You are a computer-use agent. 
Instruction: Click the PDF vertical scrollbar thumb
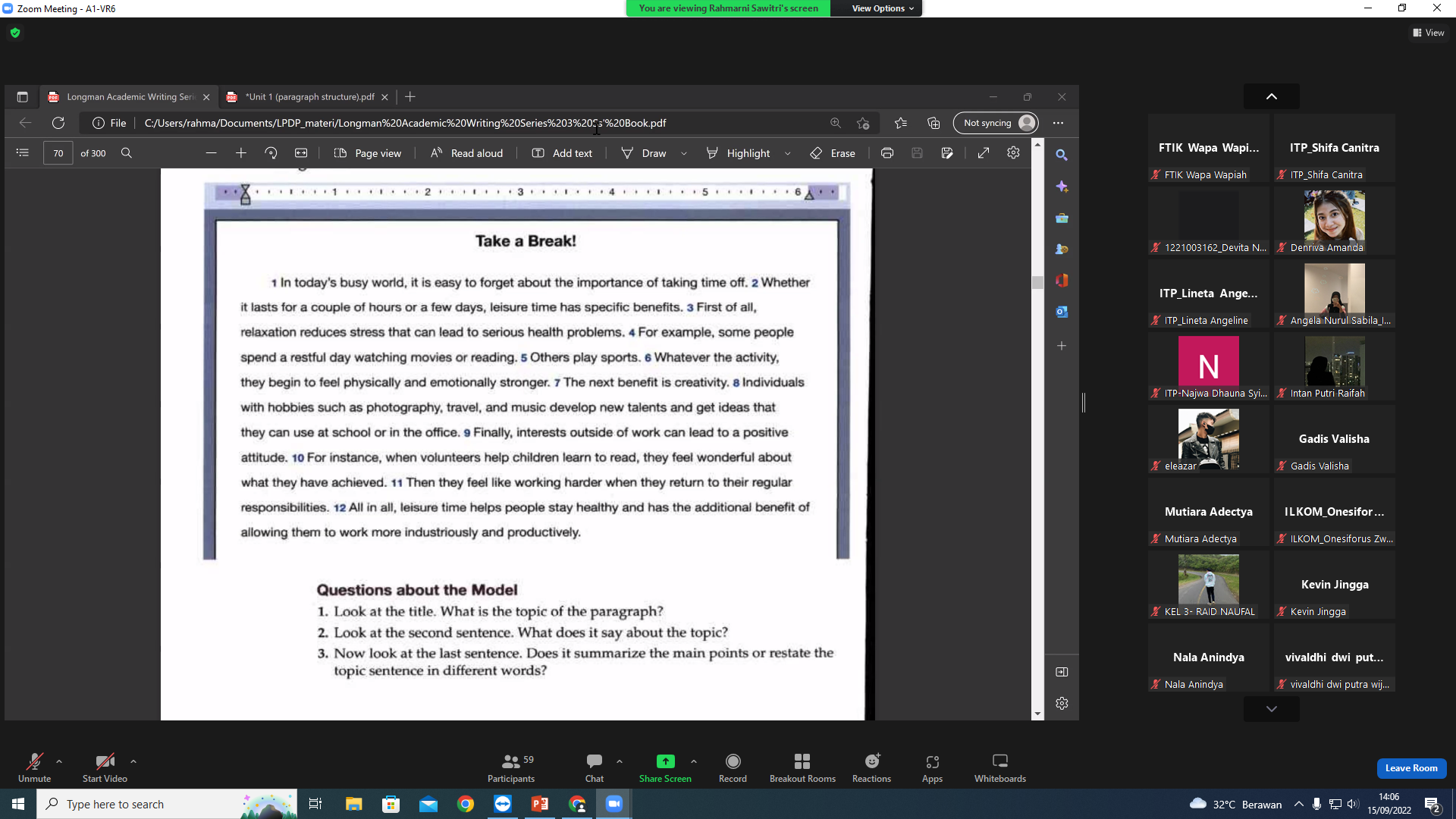pyautogui.click(x=1037, y=282)
